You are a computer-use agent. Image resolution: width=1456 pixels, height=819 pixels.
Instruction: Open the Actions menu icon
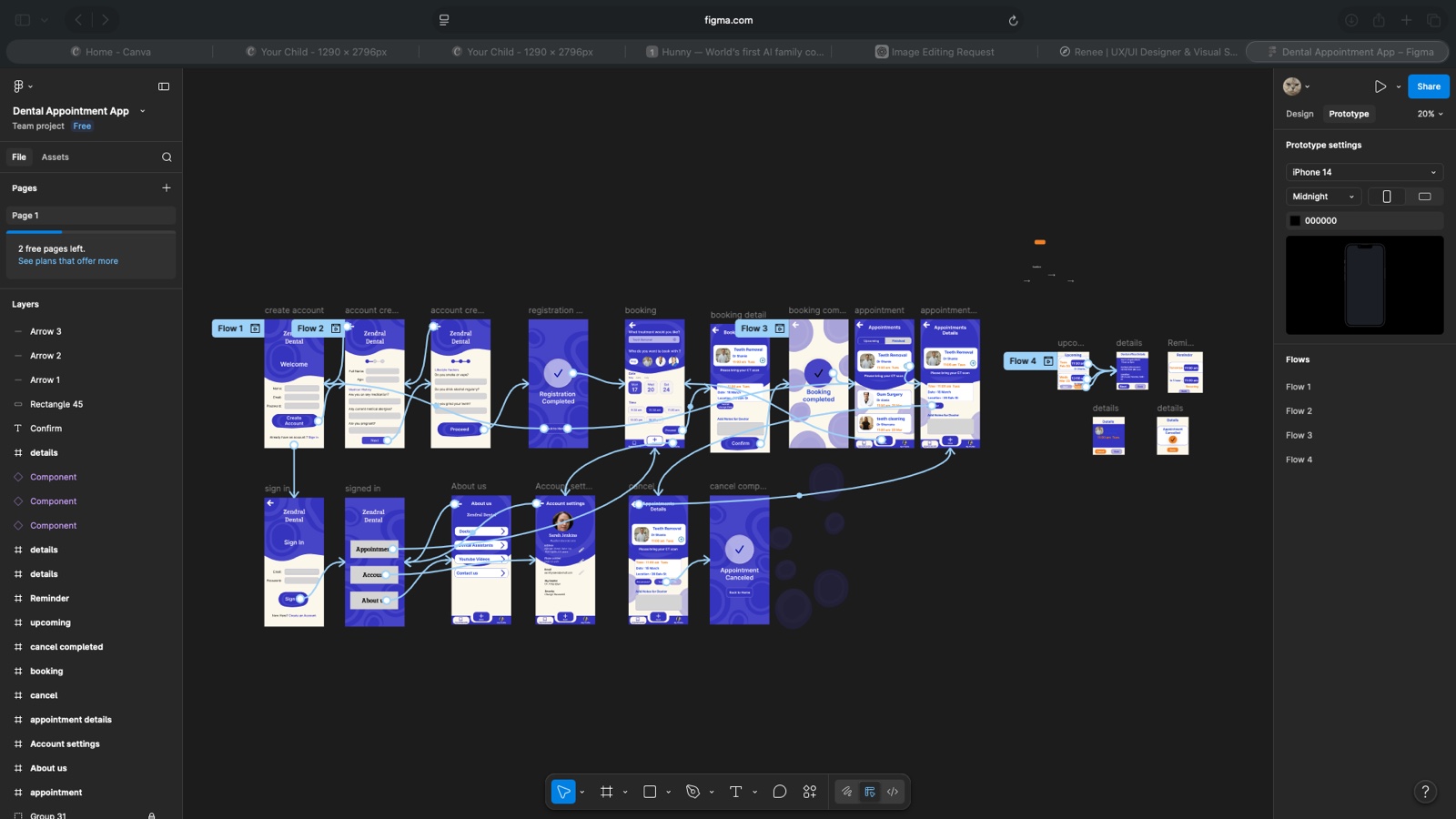click(x=810, y=792)
